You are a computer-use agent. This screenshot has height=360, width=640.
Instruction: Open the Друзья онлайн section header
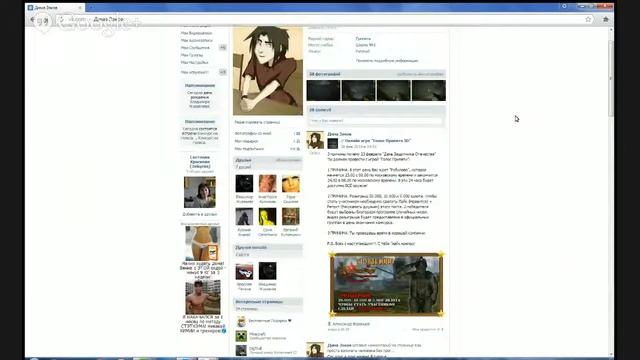(x=268, y=247)
